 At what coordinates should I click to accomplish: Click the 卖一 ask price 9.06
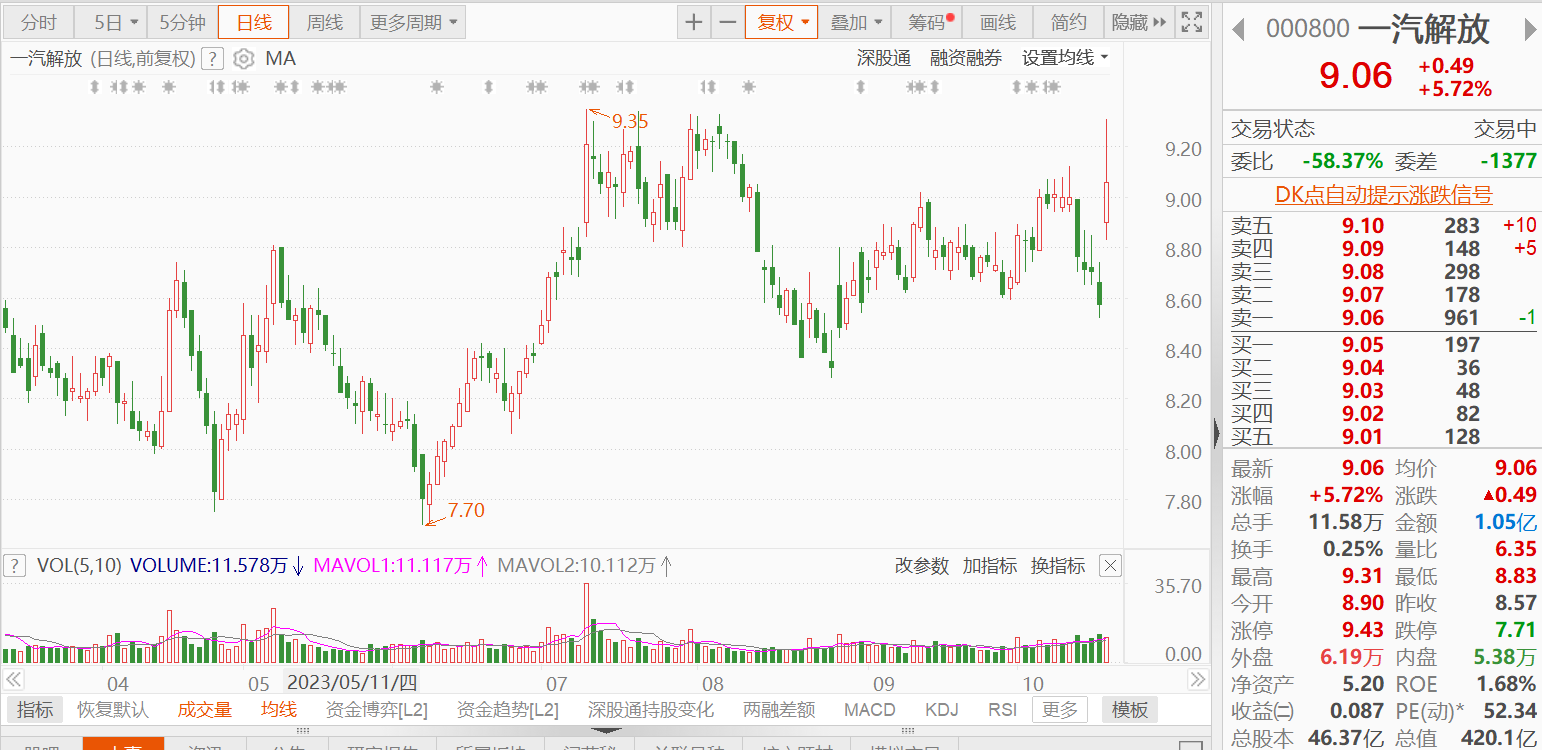(x=1363, y=318)
